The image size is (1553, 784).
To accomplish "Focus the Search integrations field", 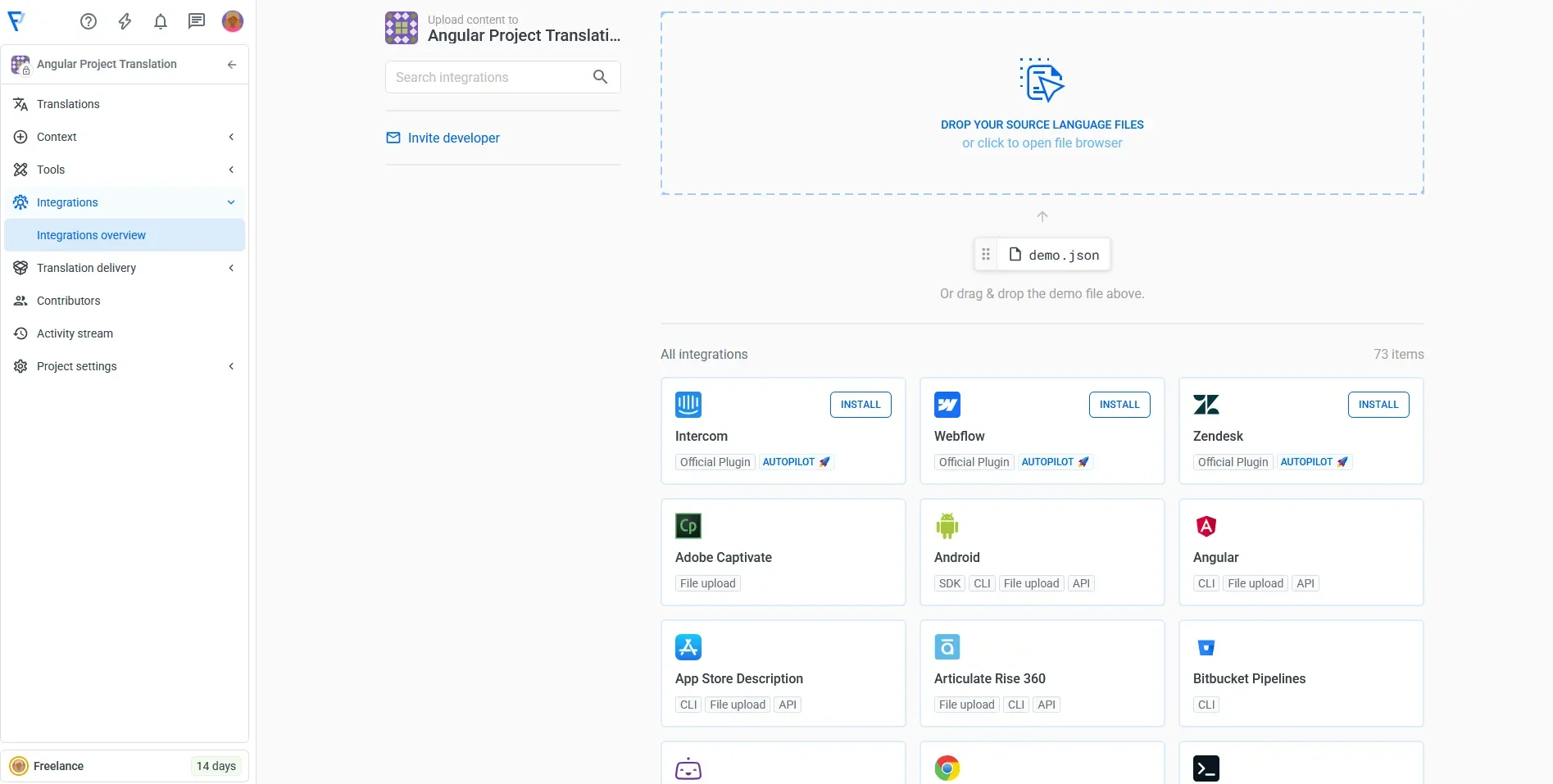I will pos(488,77).
